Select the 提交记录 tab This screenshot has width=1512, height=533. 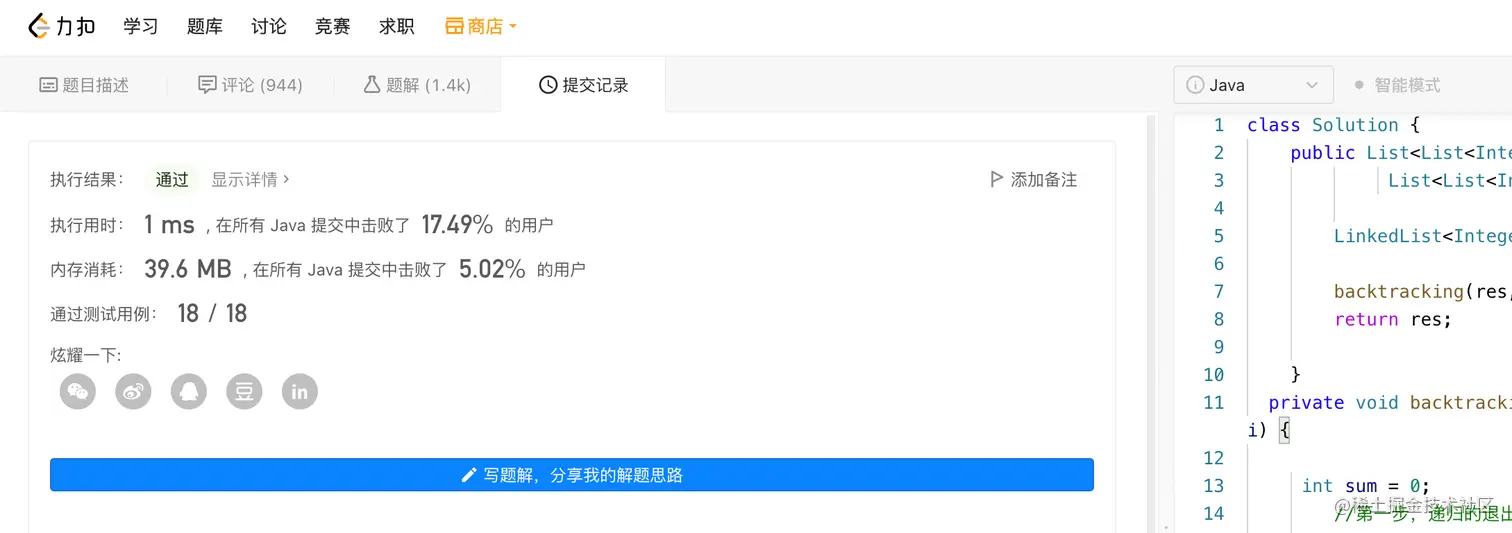[583, 85]
